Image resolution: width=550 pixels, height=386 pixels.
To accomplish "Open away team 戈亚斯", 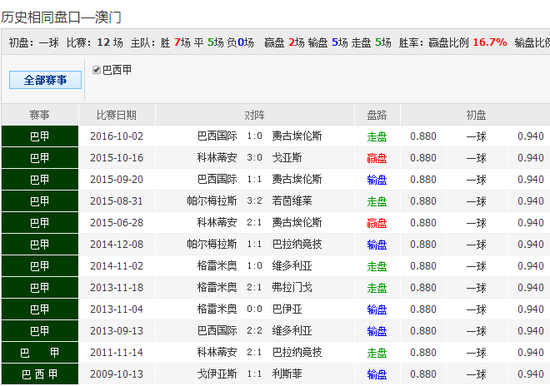I will (x=287, y=158).
